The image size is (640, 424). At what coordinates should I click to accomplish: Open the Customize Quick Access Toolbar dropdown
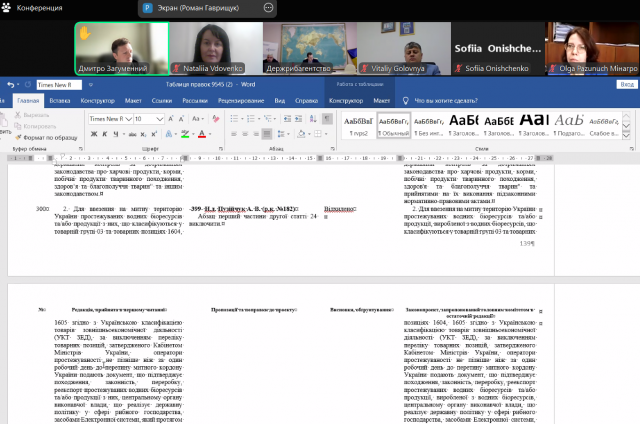pyautogui.click(x=91, y=84)
